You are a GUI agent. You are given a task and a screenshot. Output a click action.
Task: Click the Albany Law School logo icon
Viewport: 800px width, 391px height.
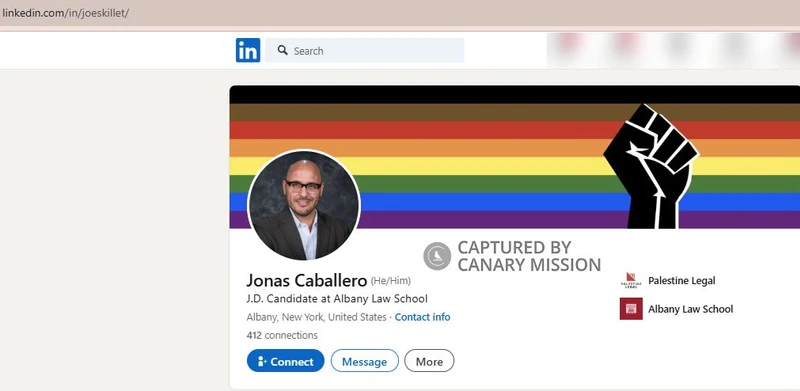(631, 309)
